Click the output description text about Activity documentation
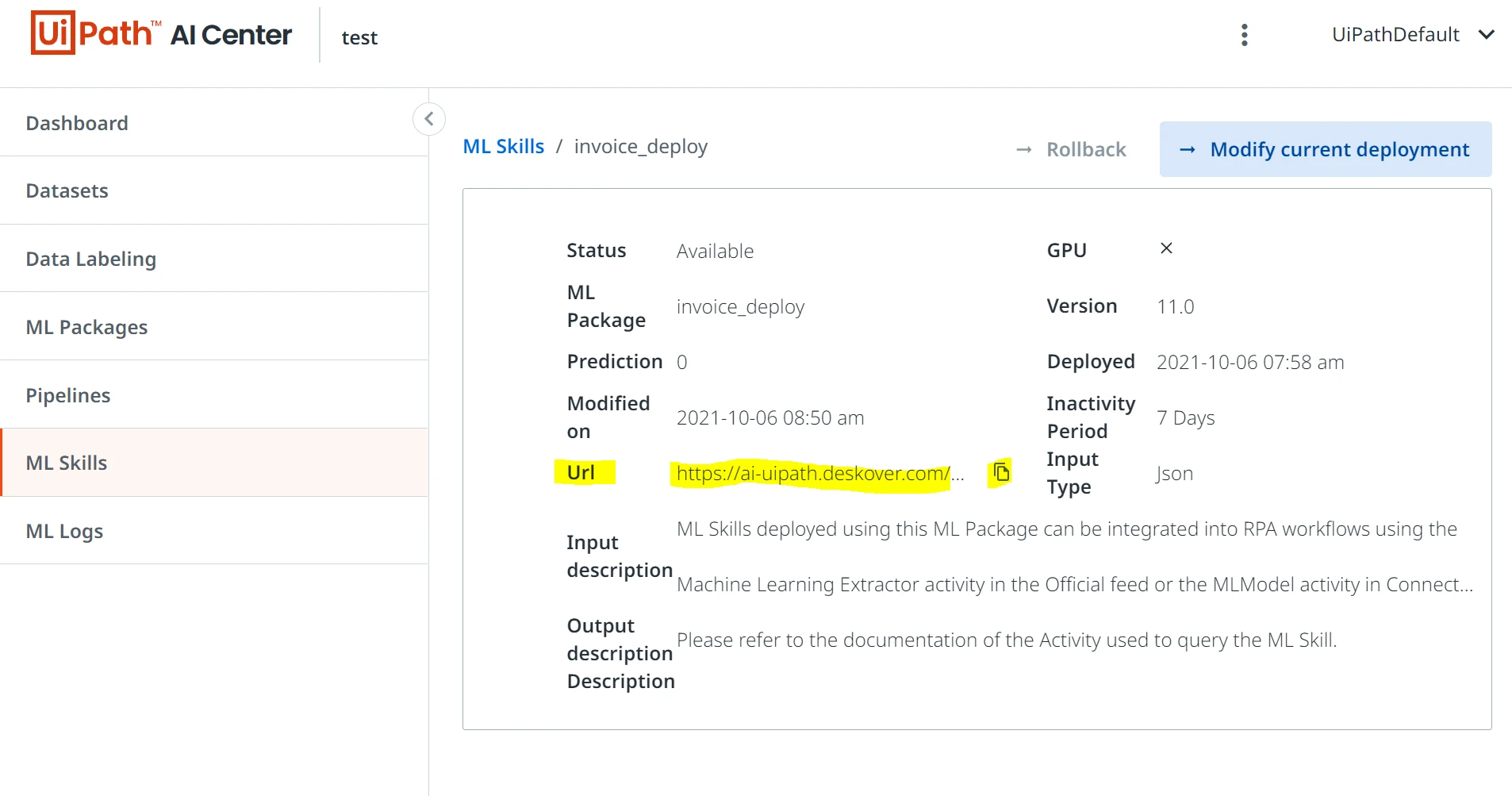 (1007, 640)
